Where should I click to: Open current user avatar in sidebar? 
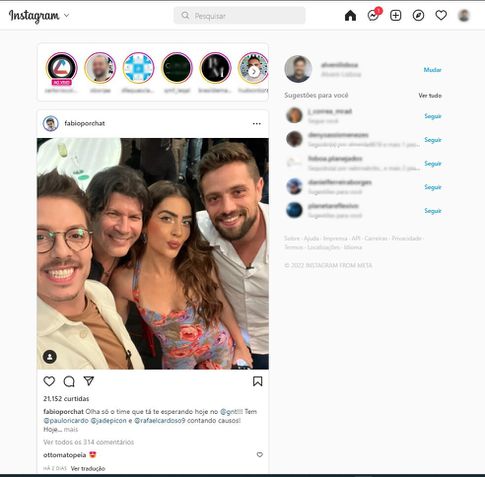[298, 69]
